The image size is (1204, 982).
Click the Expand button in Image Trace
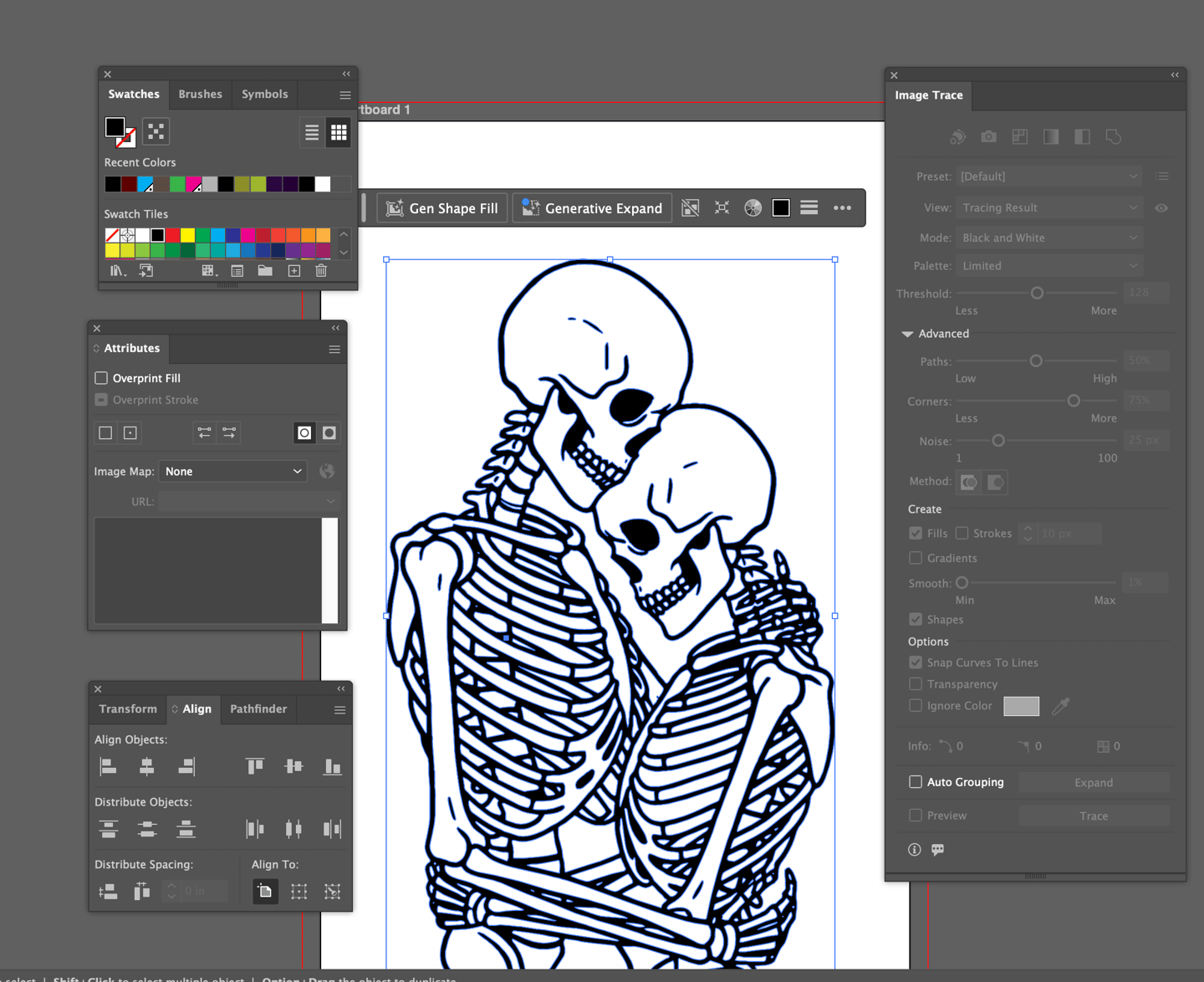click(1094, 783)
